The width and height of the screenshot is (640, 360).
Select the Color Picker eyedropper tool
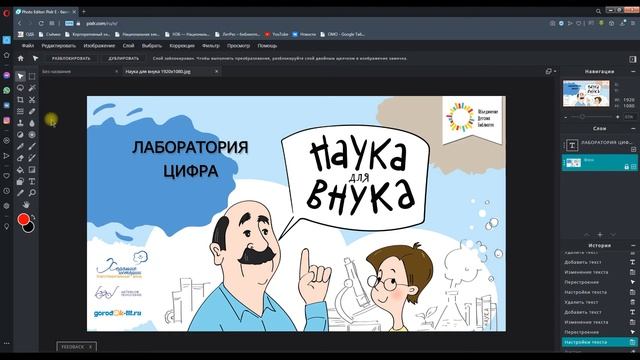20,193
